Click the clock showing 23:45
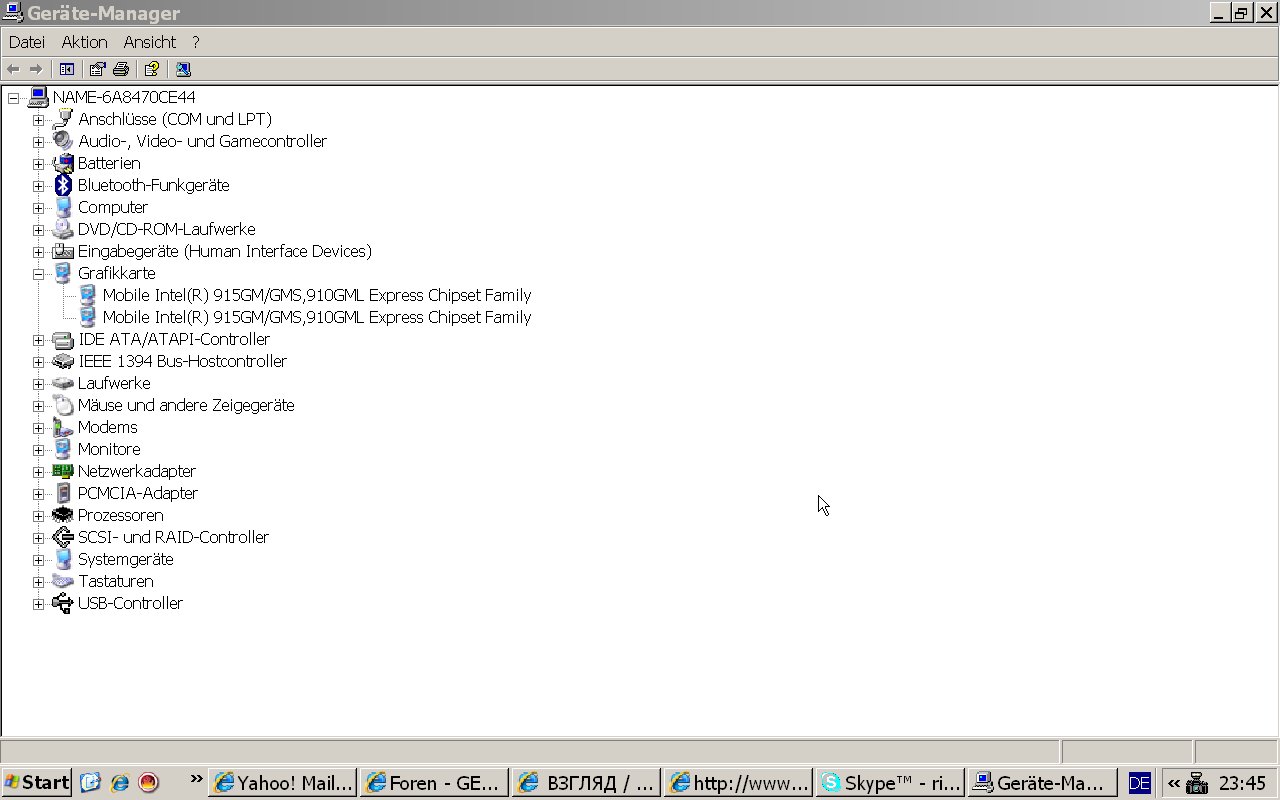This screenshot has height=800, width=1280. [1242, 783]
